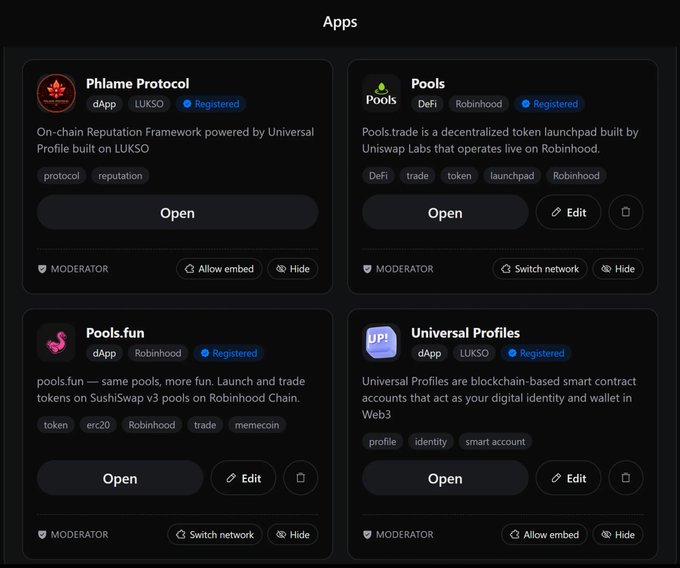The width and height of the screenshot is (680, 568).
Task: Click the DeFi tag in Pools tag row
Action: [x=378, y=176]
